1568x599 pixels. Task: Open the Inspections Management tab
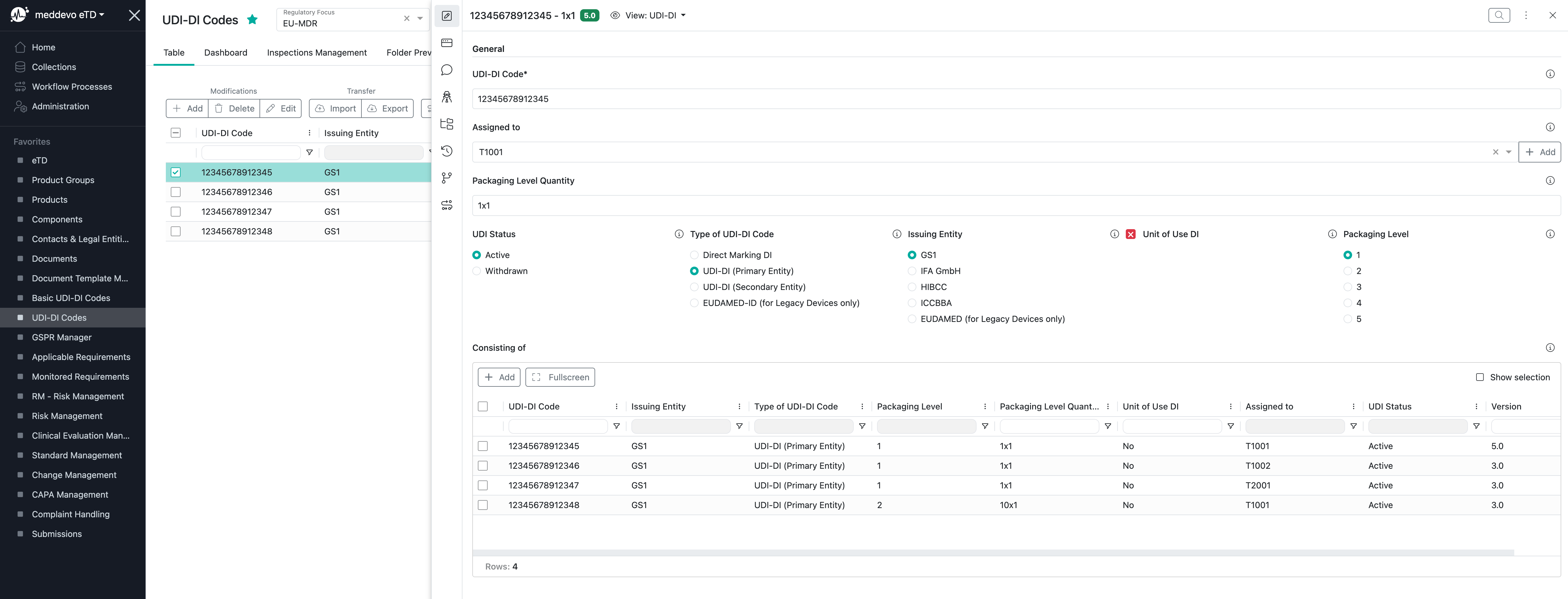317,52
